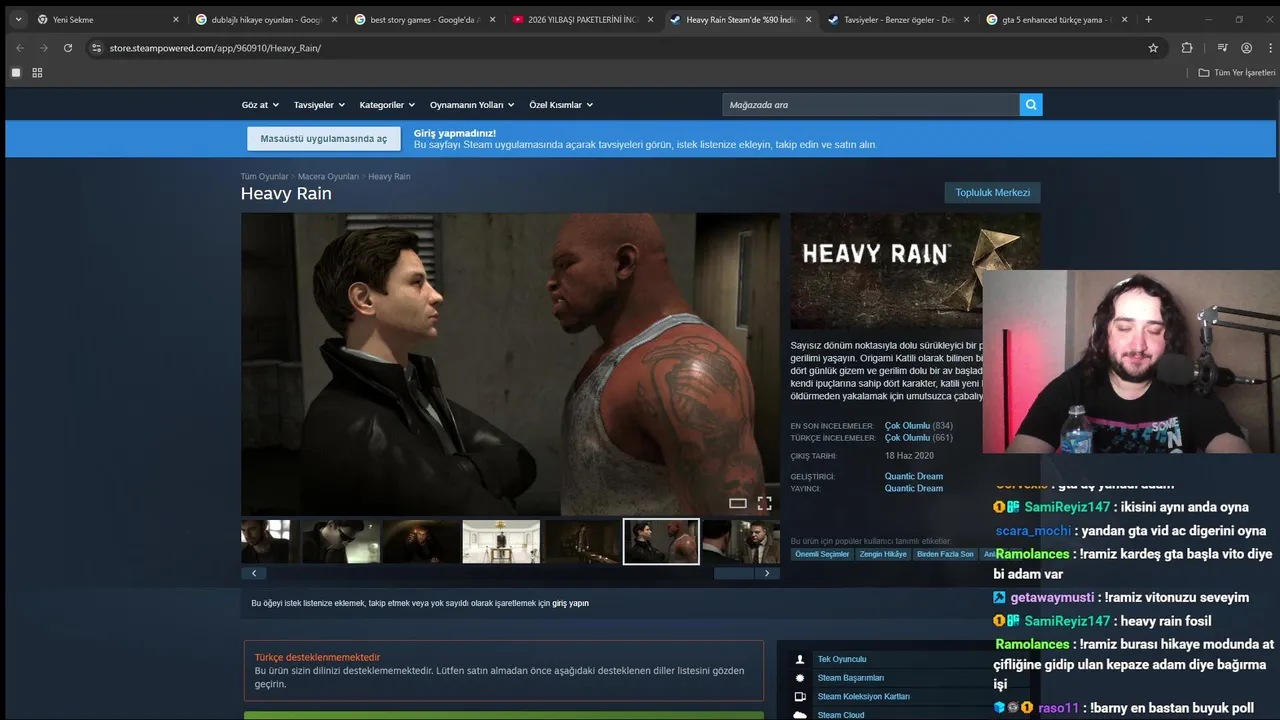1280x720 pixels.
Task: Click the browser address bar URL
Action: [x=215, y=48]
